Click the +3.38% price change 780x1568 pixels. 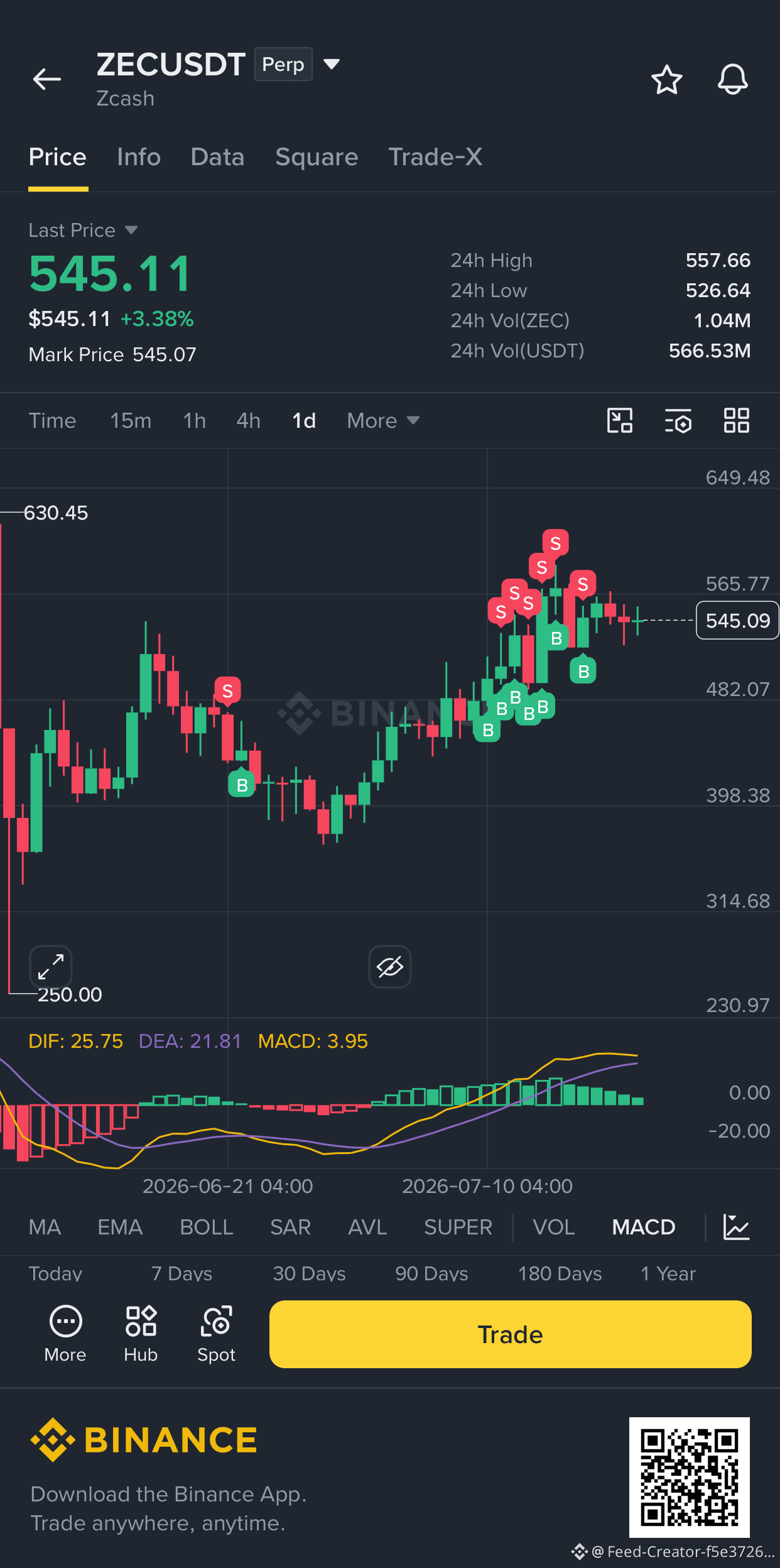(157, 319)
